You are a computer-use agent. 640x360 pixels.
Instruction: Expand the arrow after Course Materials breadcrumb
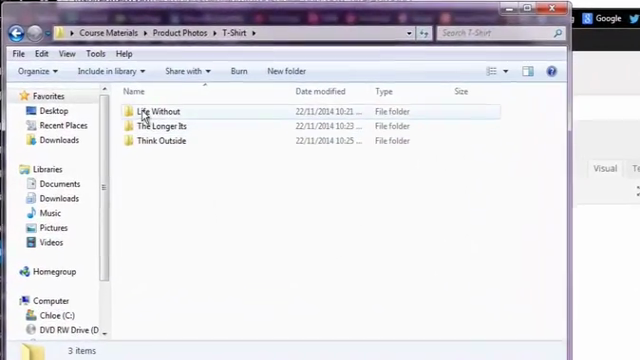145,33
